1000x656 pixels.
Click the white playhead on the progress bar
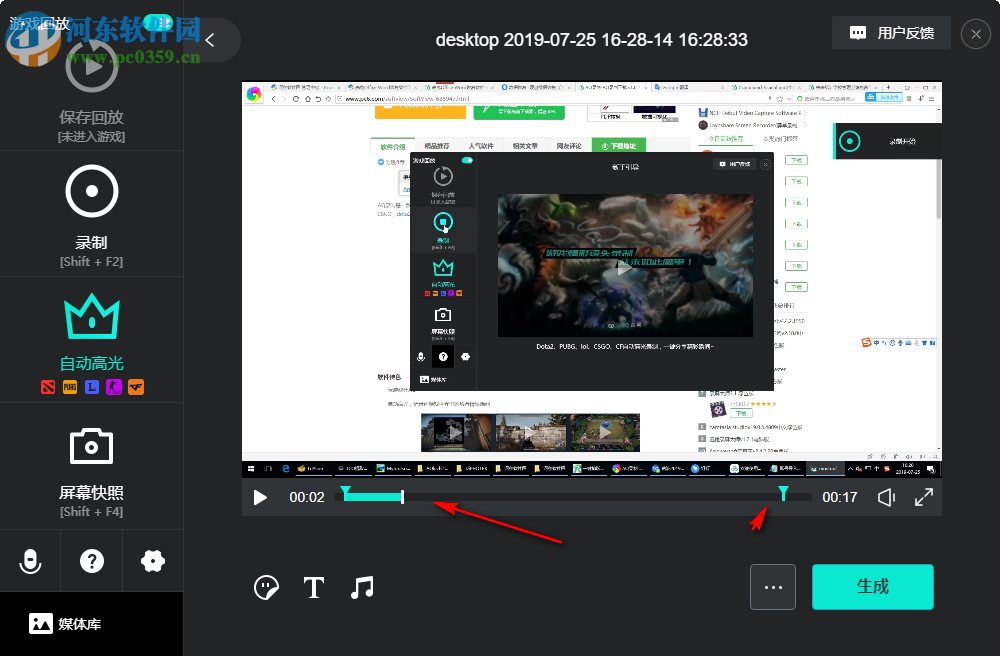[x=402, y=497]
